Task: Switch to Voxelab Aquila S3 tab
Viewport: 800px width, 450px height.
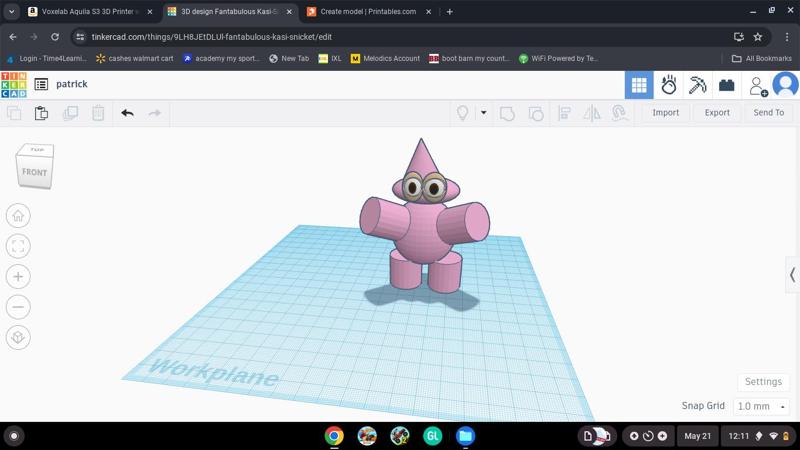Action: click(x=87, y=12)
